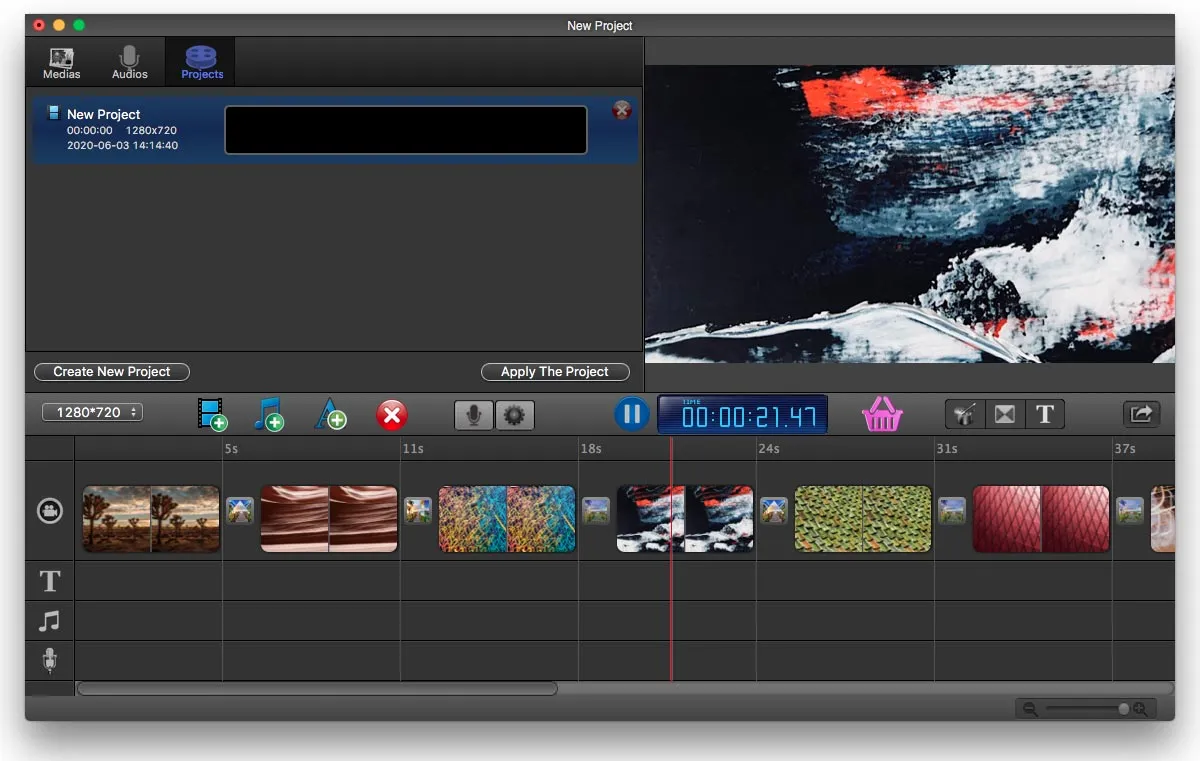Select the T titles tool icon
This screenshot has width=1200, height=761.
point(1044,413)
